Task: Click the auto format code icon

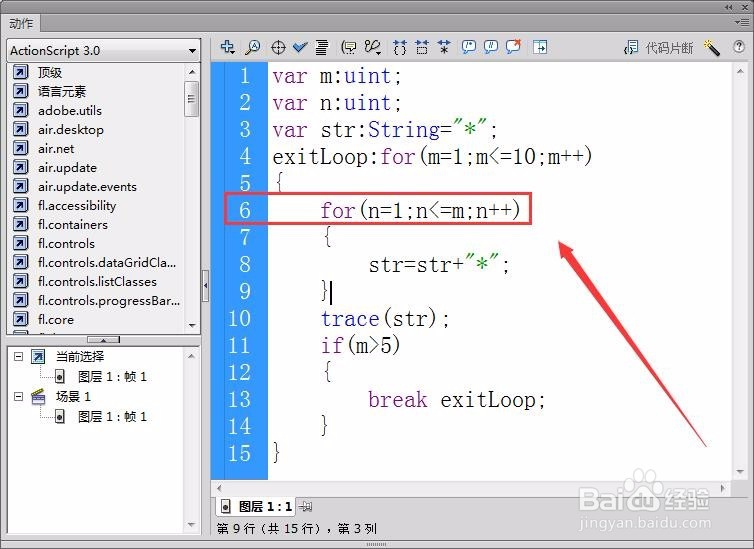Action: (322, 47)
